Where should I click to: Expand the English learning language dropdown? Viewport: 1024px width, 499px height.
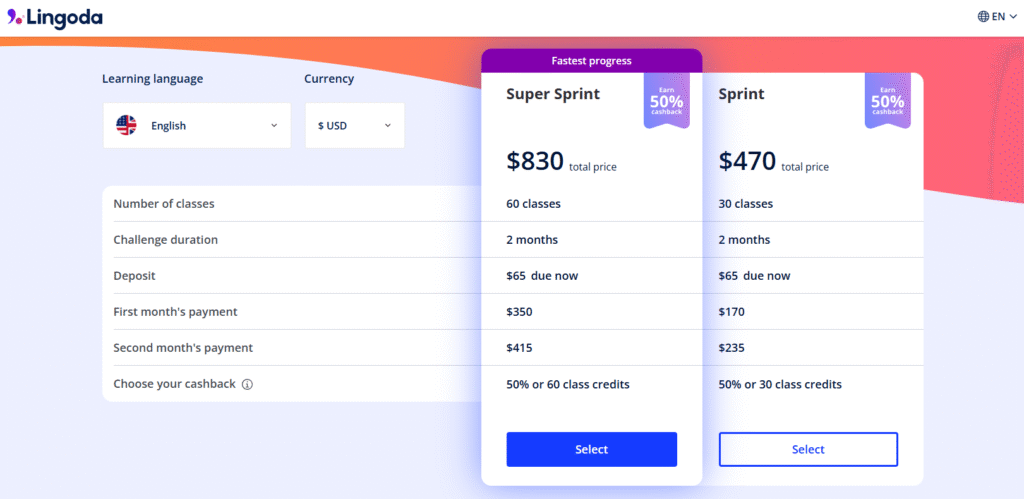click(197, 125)
